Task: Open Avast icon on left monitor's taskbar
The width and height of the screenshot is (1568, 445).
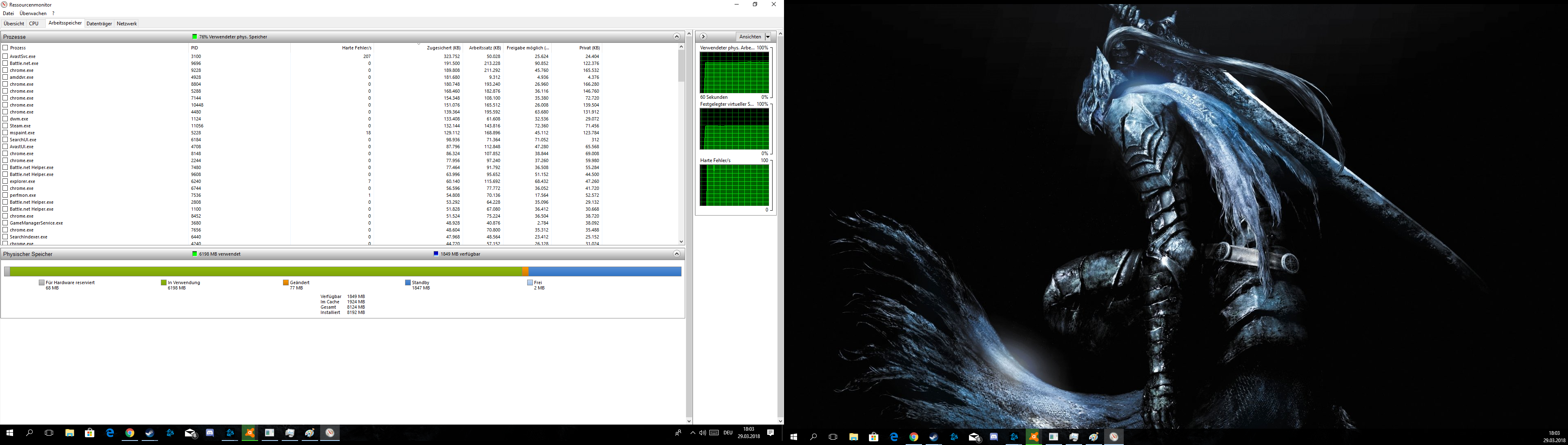Action: click(x=249, y=434)
